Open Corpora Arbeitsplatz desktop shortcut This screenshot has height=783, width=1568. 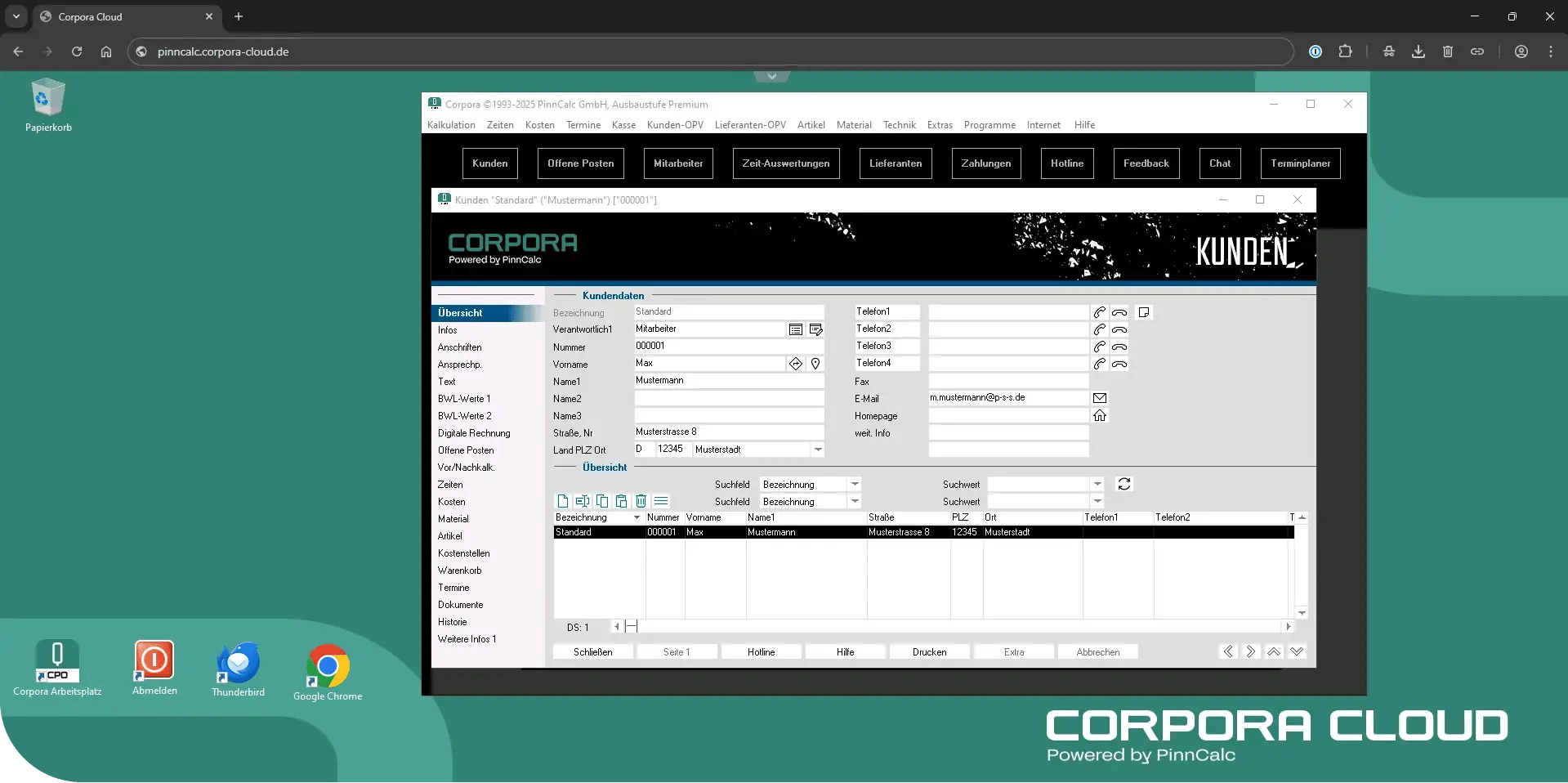point(57,669)
